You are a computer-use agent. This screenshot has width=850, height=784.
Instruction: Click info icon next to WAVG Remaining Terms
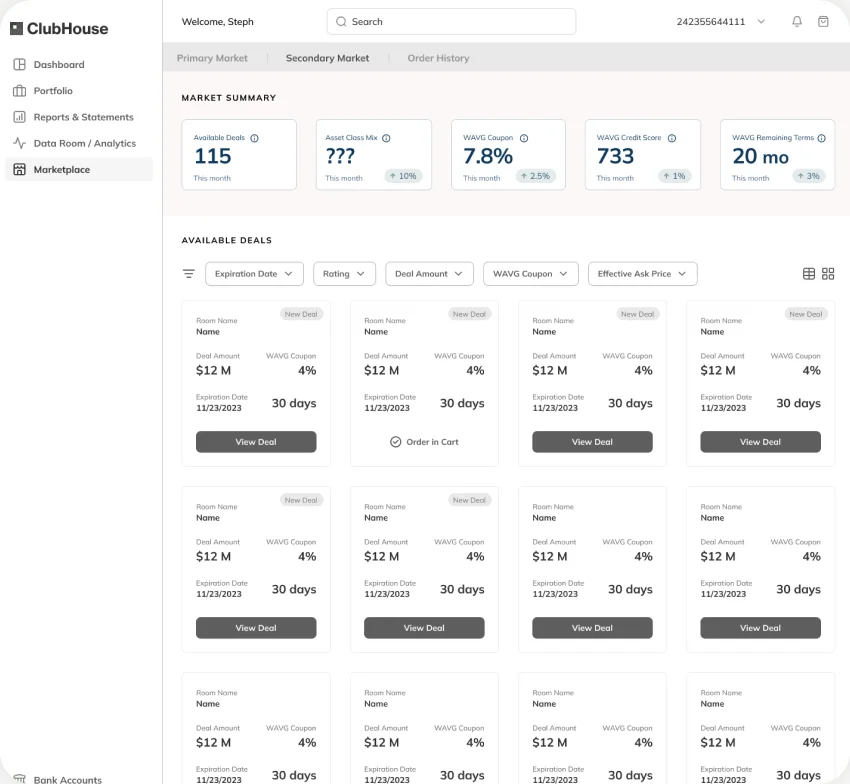821,138
